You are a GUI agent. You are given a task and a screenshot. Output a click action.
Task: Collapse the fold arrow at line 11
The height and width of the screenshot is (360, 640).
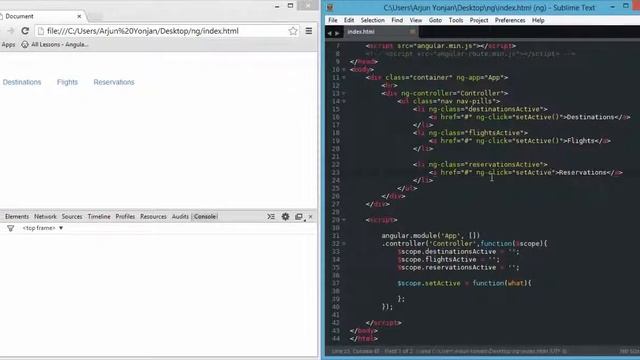(x=344, y=77)
